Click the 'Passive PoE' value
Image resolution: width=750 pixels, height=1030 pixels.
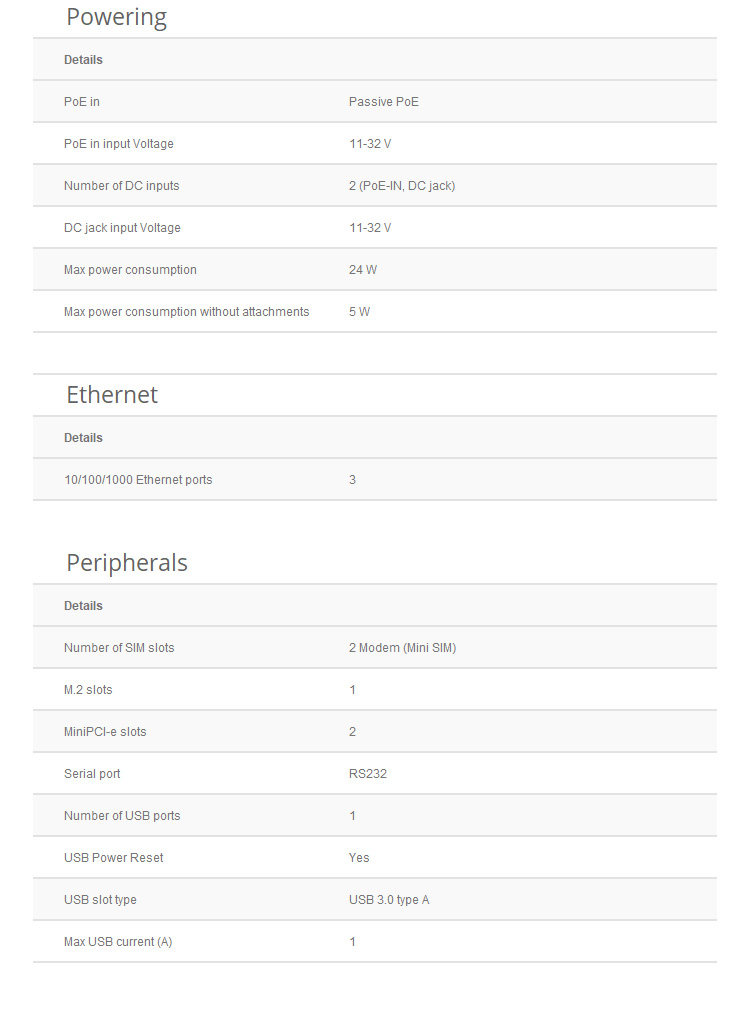pyautogui.click(x=384, y=102)
